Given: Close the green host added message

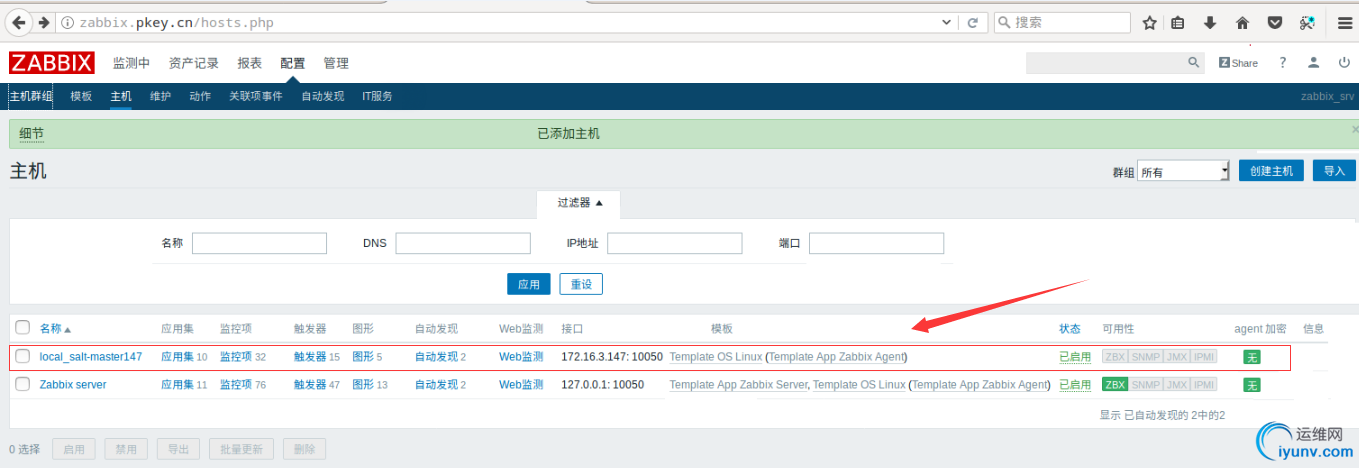Looking at the screenshot, I should point(1355,129).
